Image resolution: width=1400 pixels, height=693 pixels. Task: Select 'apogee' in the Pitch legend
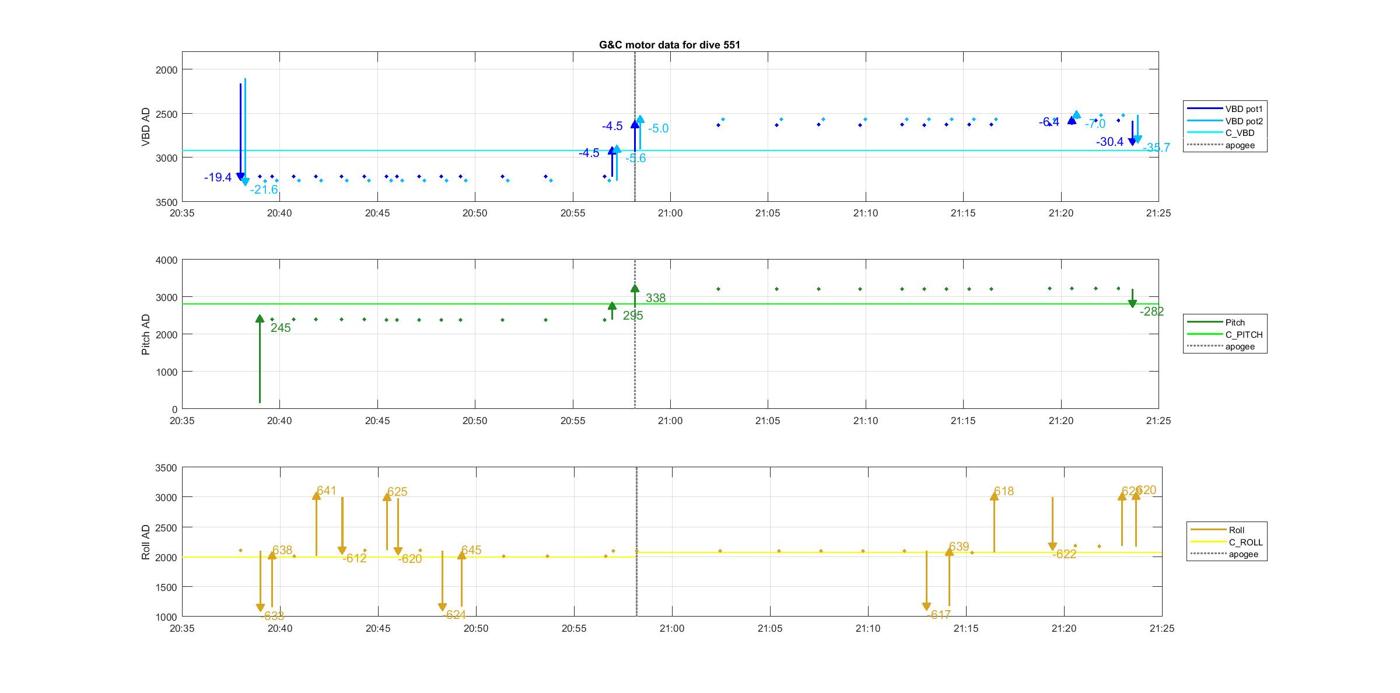click(x=1219, y=347)
